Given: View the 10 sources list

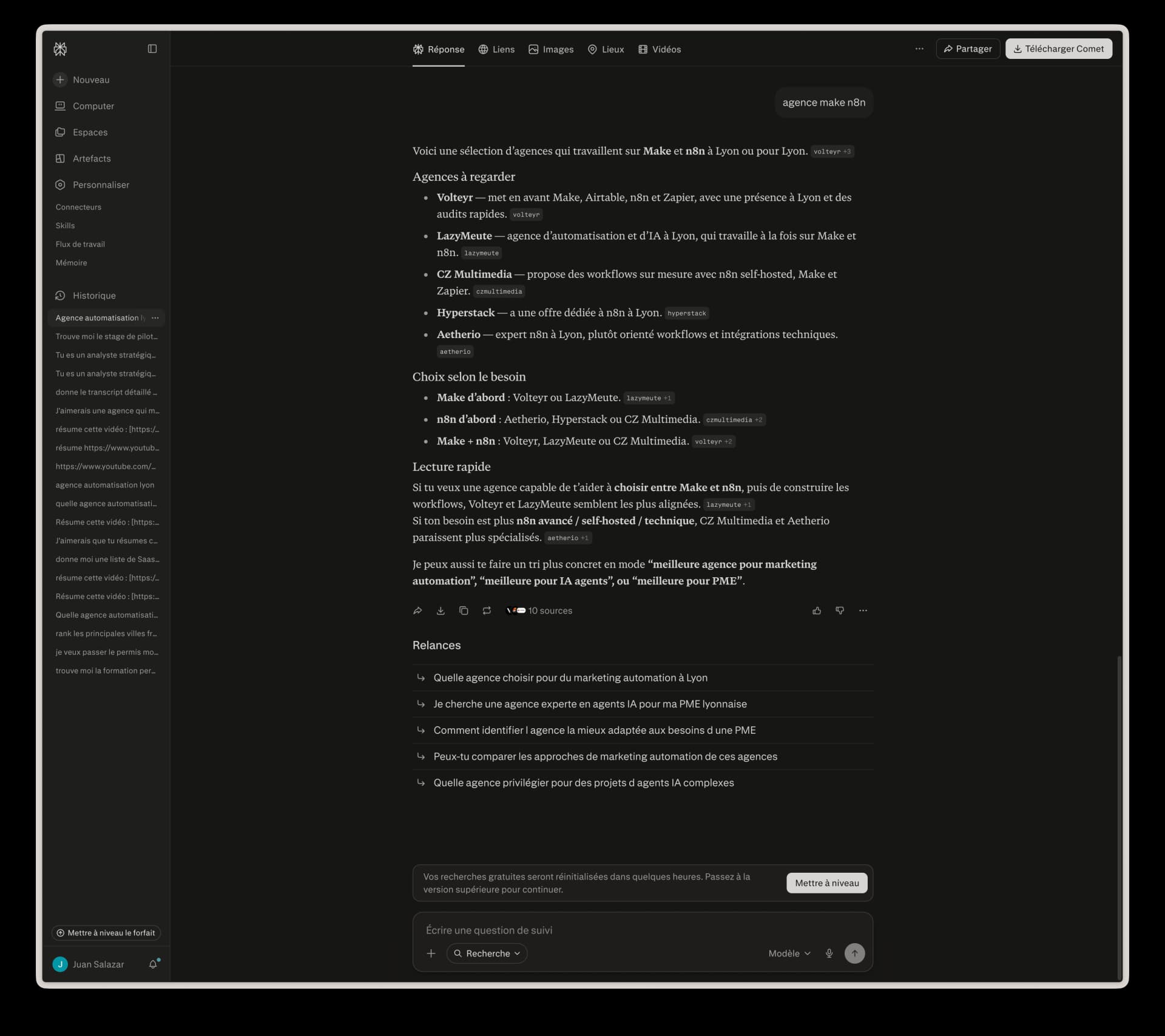Looking at the screenshot, I should (x=539, y=611).
